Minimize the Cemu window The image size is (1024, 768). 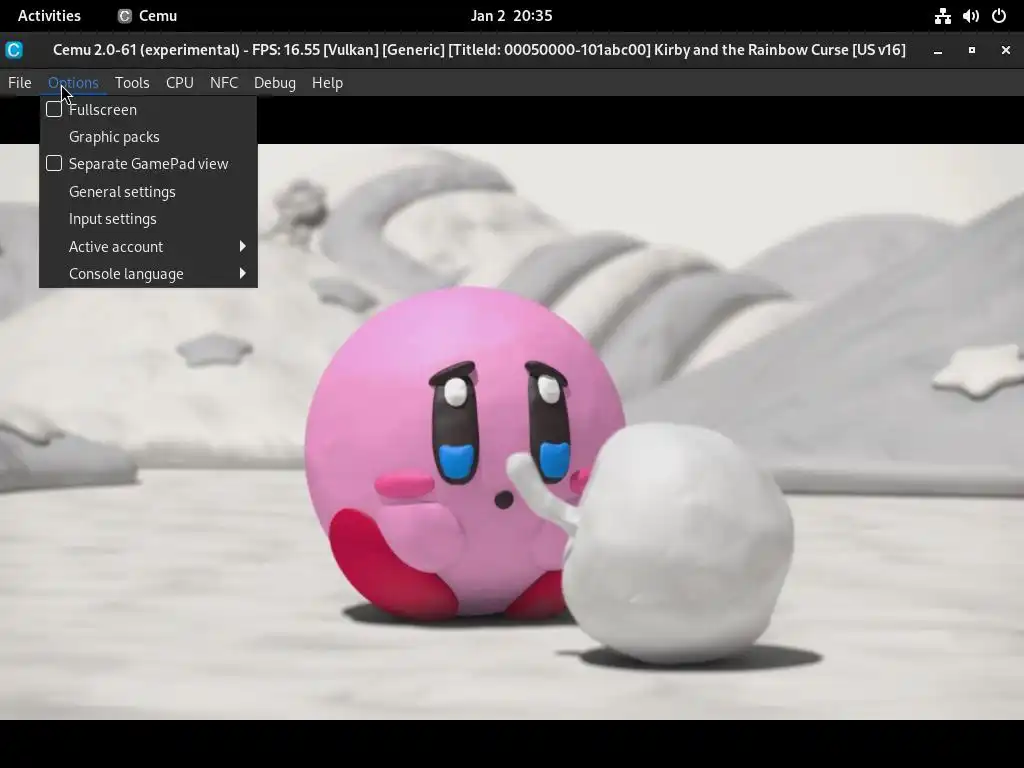pyautogui.click(x=938, y=50)
